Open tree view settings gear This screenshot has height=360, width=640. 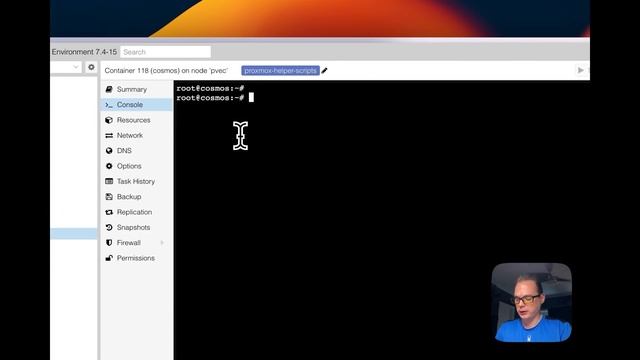[x=91, y=67]
